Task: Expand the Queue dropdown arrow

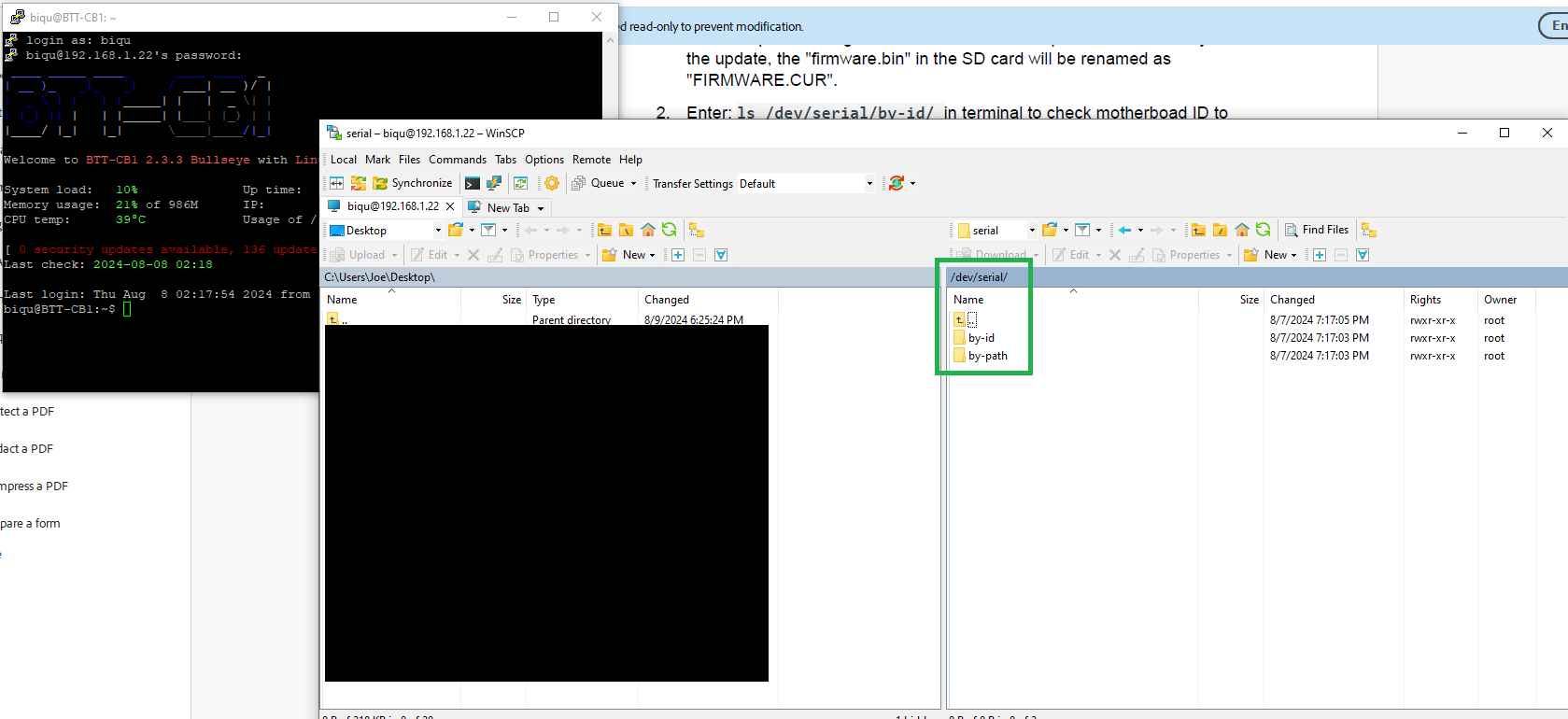Action: pyautogui.click(x=633, y=183)
